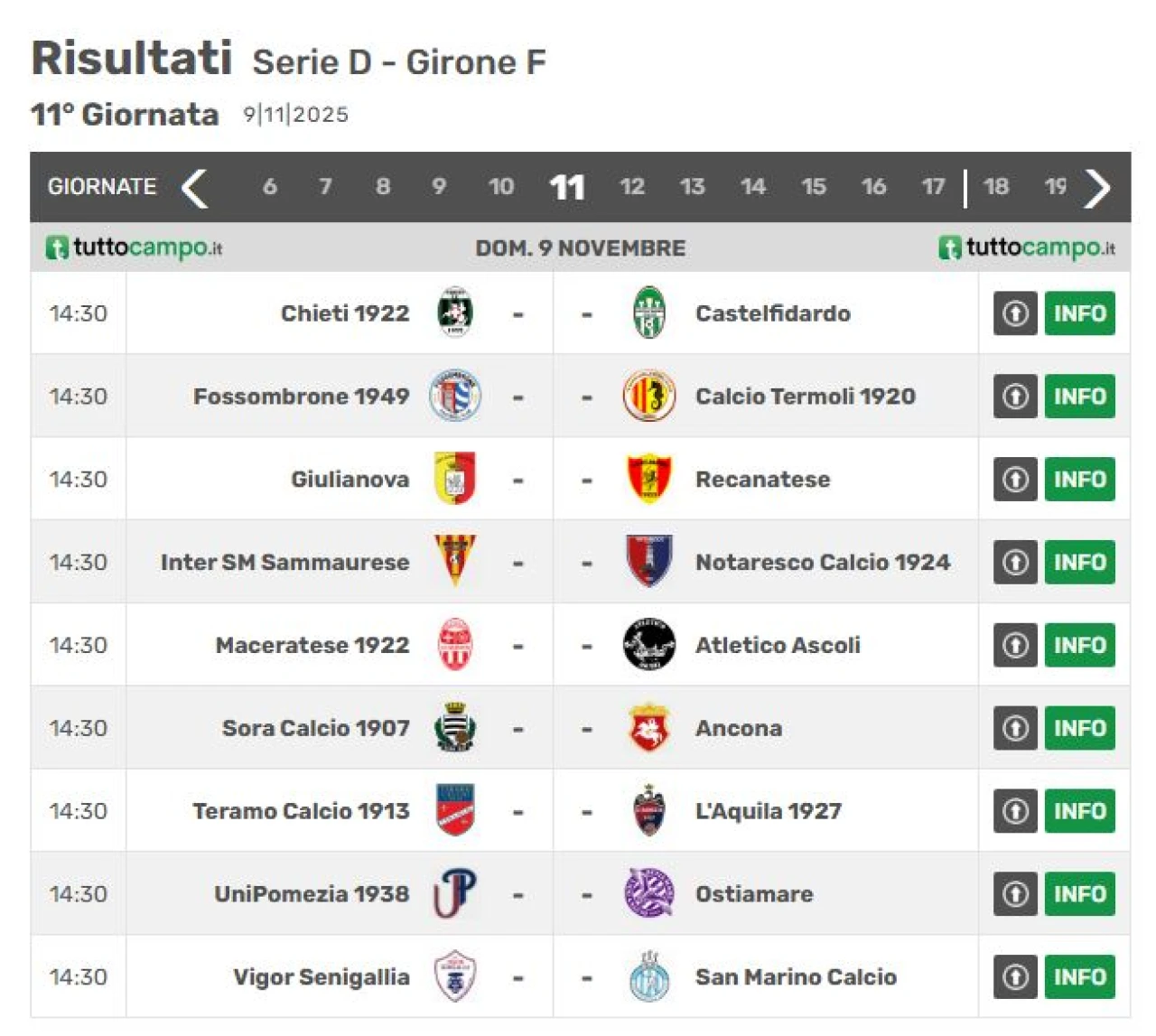1156x1036 pixels.
Task: Open INFO for Teramo vs L'Aquila match
Action: 1079,811
